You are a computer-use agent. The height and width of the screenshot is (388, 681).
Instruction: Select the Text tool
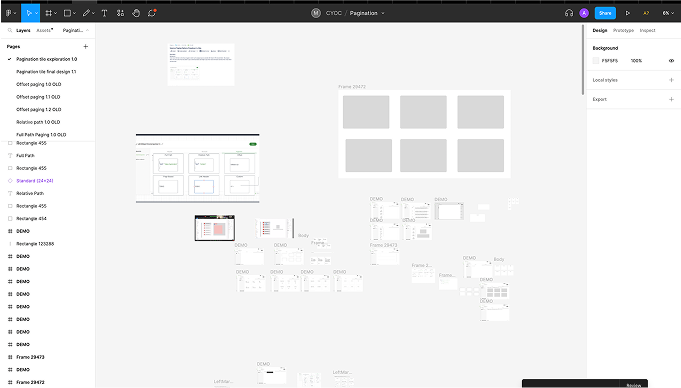[x=104, y=13]
